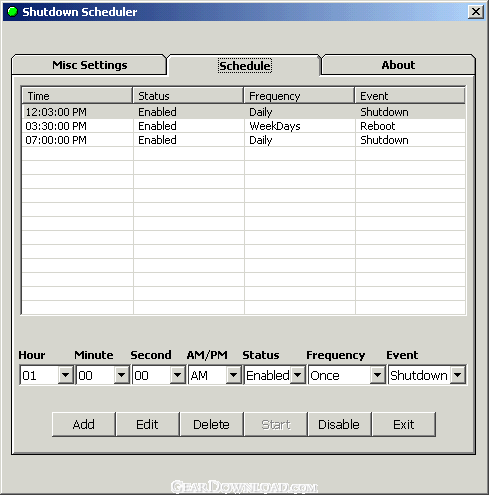Sort by the Frequency column header
Image resolution: width=489 pixels, height=495 pixels.
299,96
